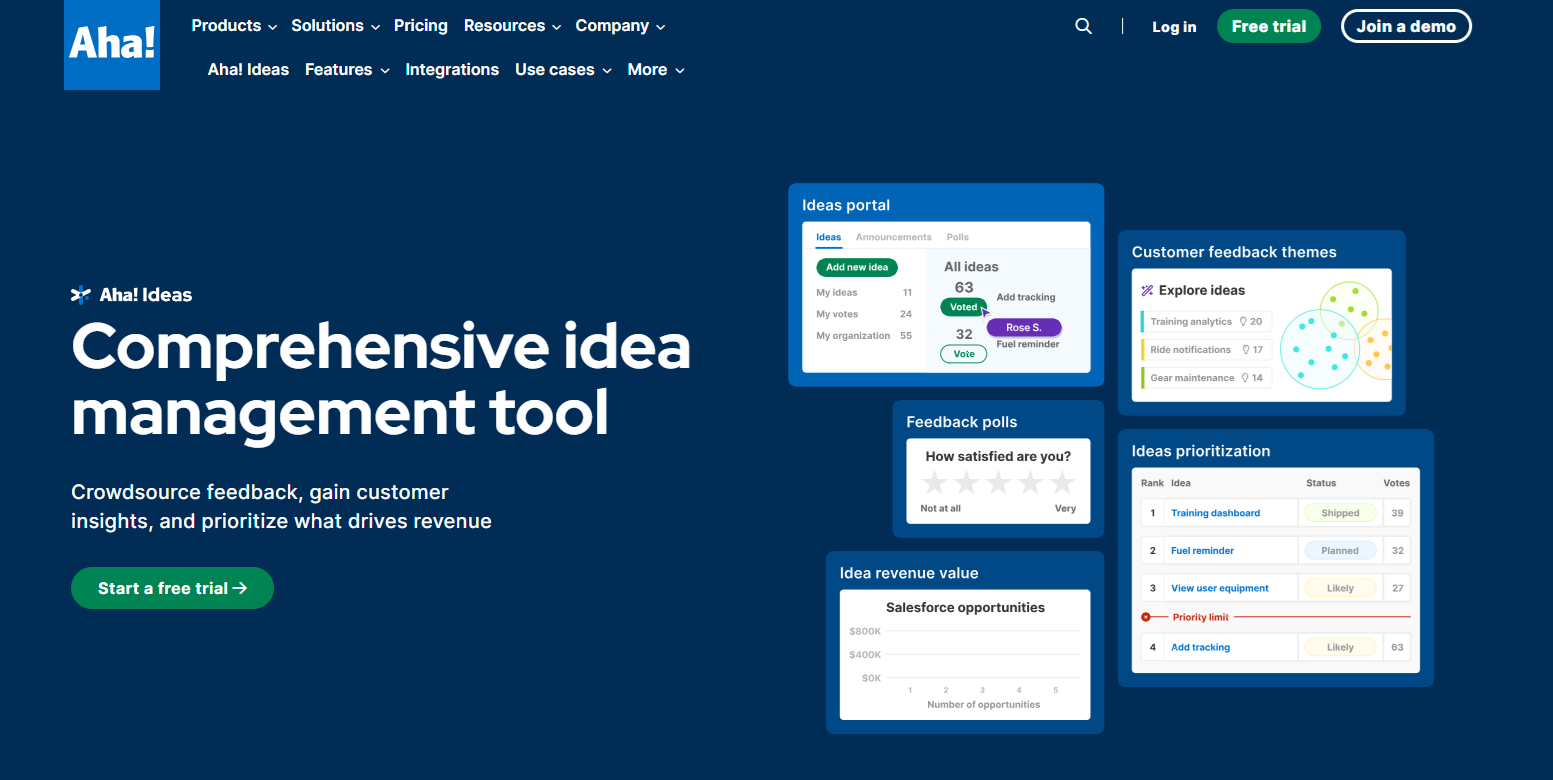Viewport: 1553px width, 780px height.
Task: Click the Status column header
Action: (1321, 483)
